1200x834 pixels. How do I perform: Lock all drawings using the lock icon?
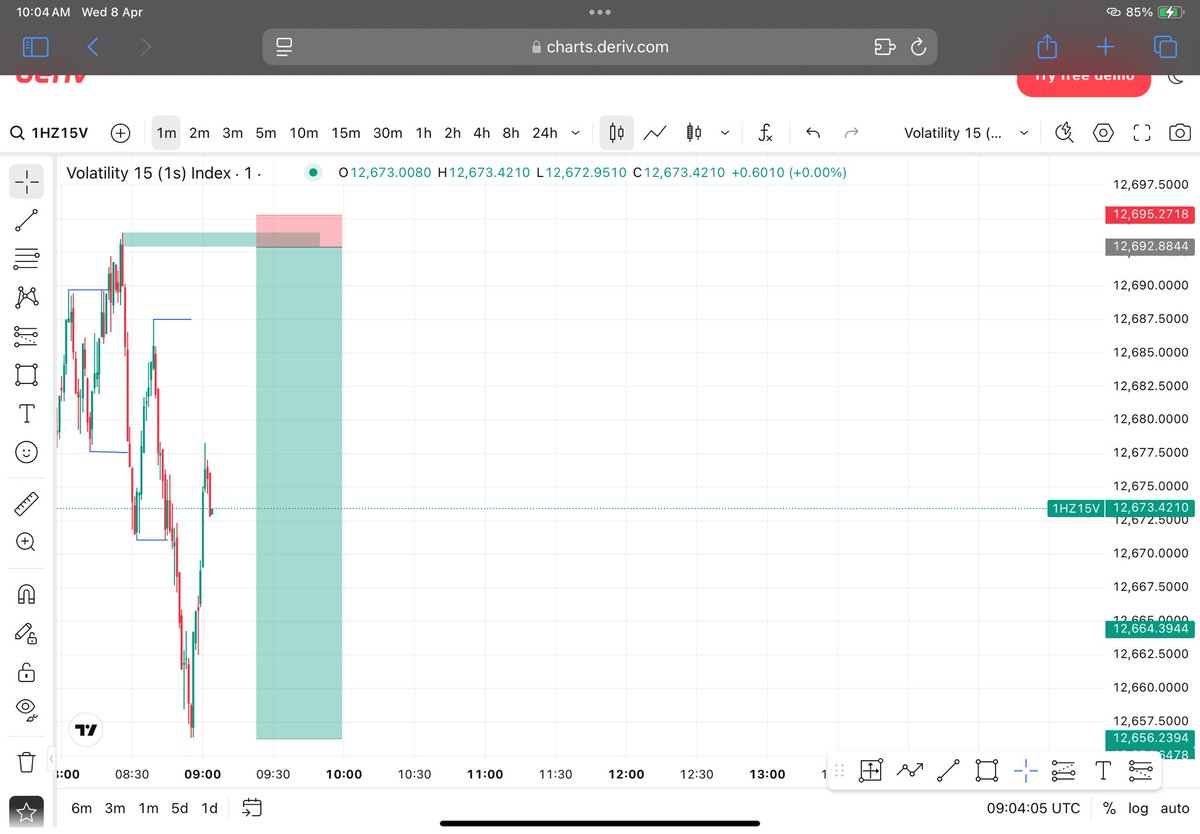pyautogui.click(x=26, y=672)
